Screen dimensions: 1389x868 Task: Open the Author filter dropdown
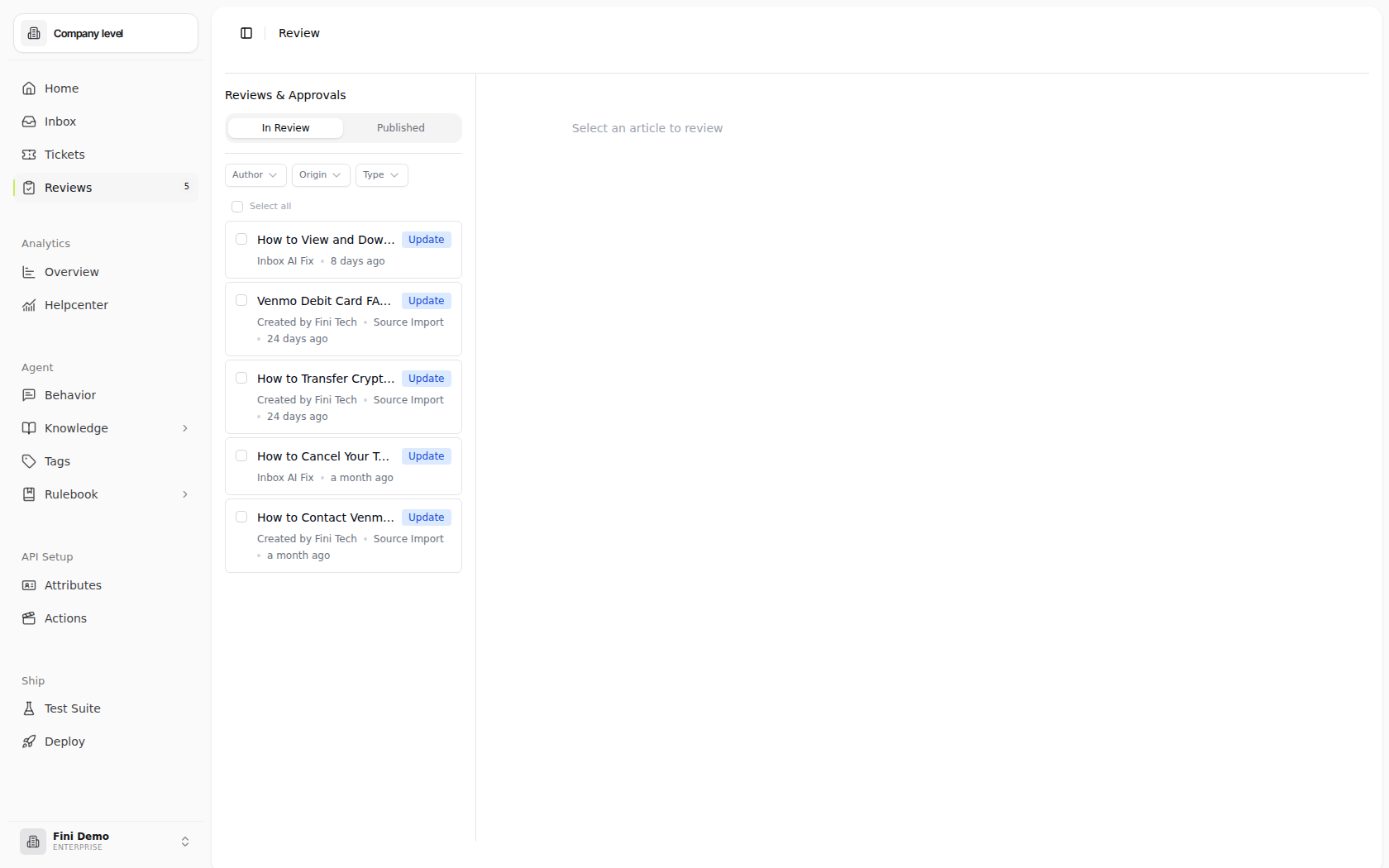coord(255,175)
